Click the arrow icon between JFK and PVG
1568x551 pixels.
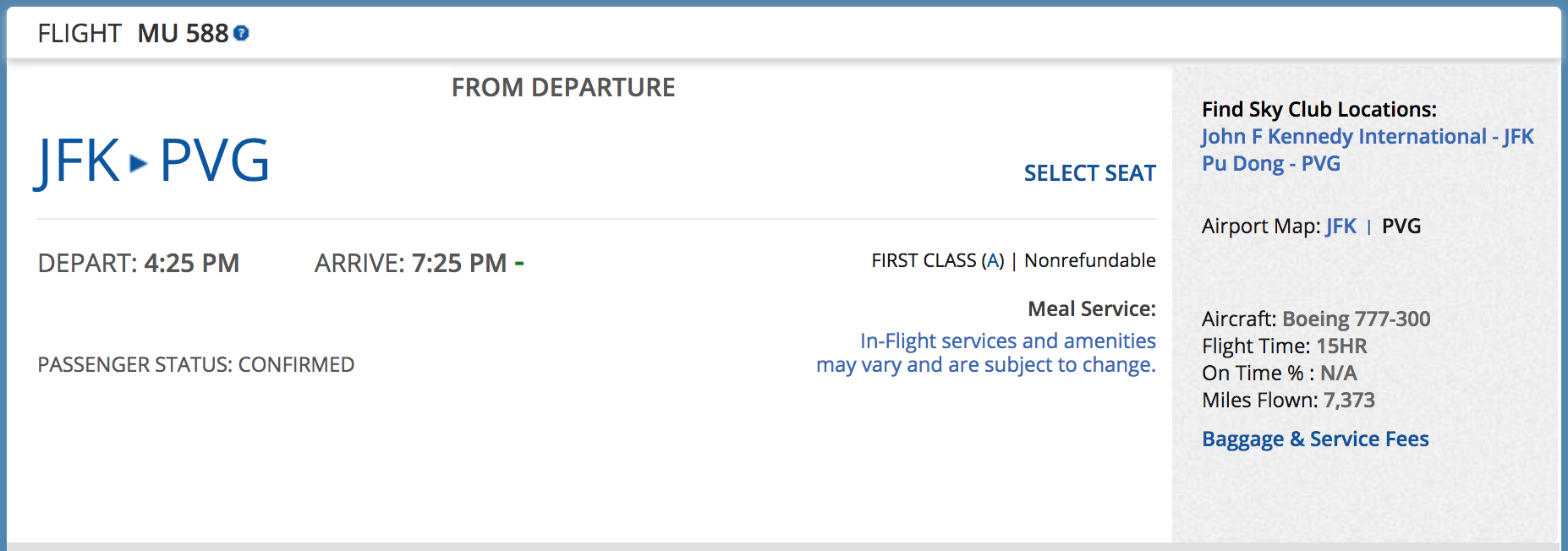click(138, 163)
